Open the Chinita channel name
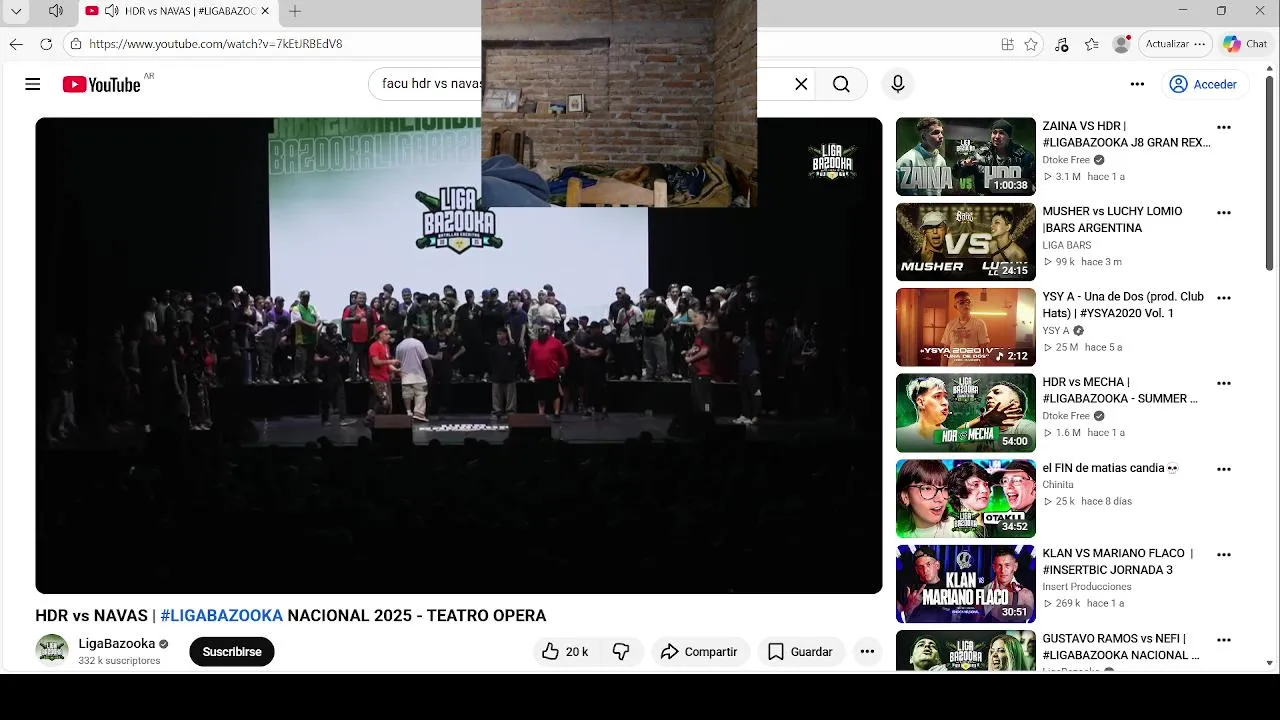Image resolution: width=1280 pixels, height=720 pixels. pyautogui.click(x=1058, y=485)
